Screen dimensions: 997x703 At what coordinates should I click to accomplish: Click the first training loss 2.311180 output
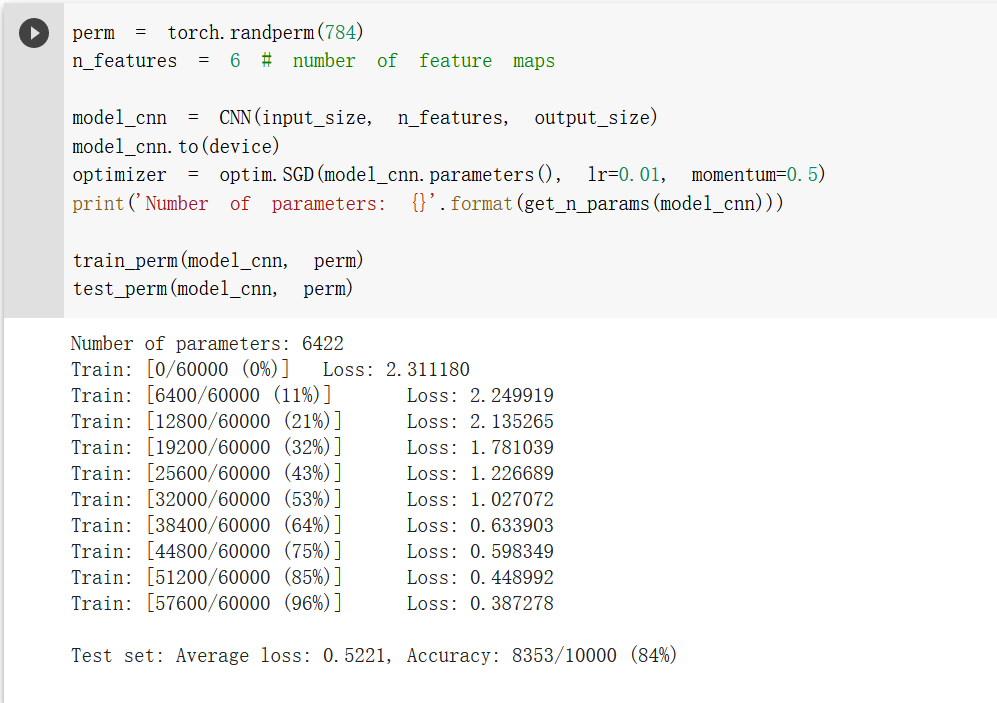coord(396,370)
